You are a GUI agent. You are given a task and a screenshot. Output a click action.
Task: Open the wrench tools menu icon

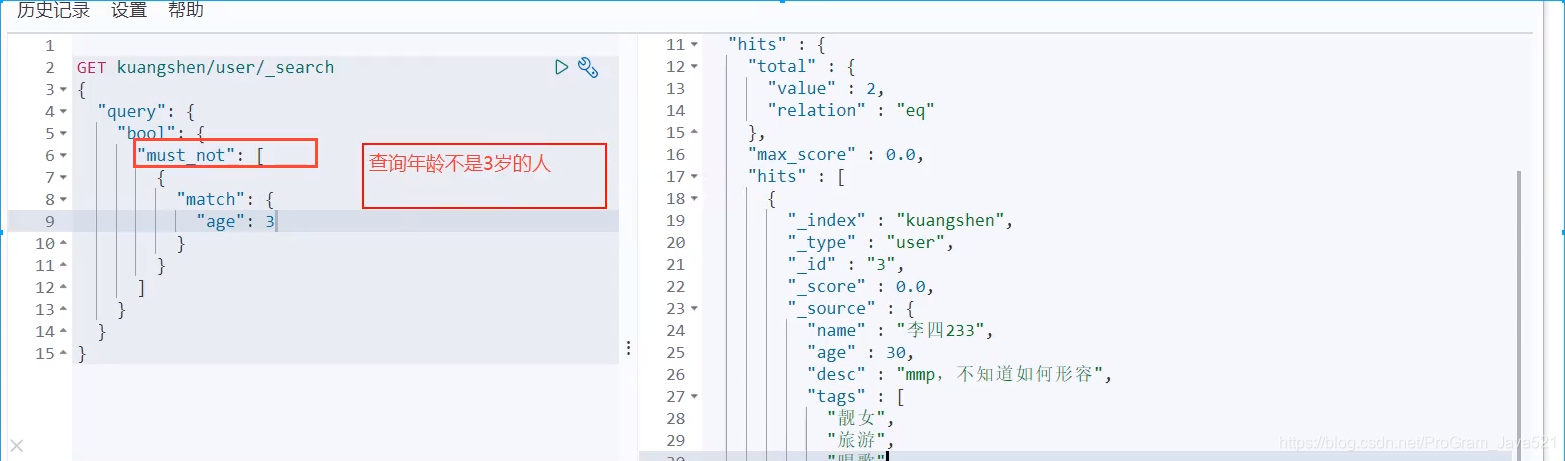click(588, 68)
